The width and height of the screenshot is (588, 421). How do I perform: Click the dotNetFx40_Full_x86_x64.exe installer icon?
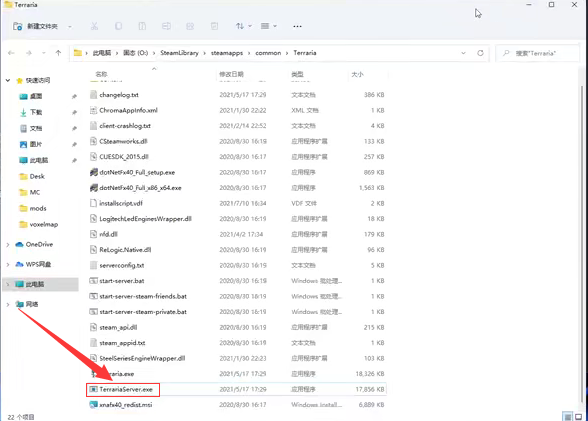(94, 188)
